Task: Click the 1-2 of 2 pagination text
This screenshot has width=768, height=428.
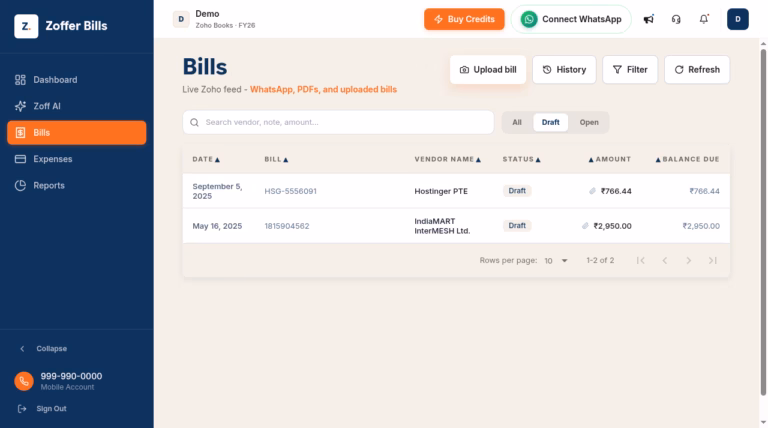Action: coord(600,261)
